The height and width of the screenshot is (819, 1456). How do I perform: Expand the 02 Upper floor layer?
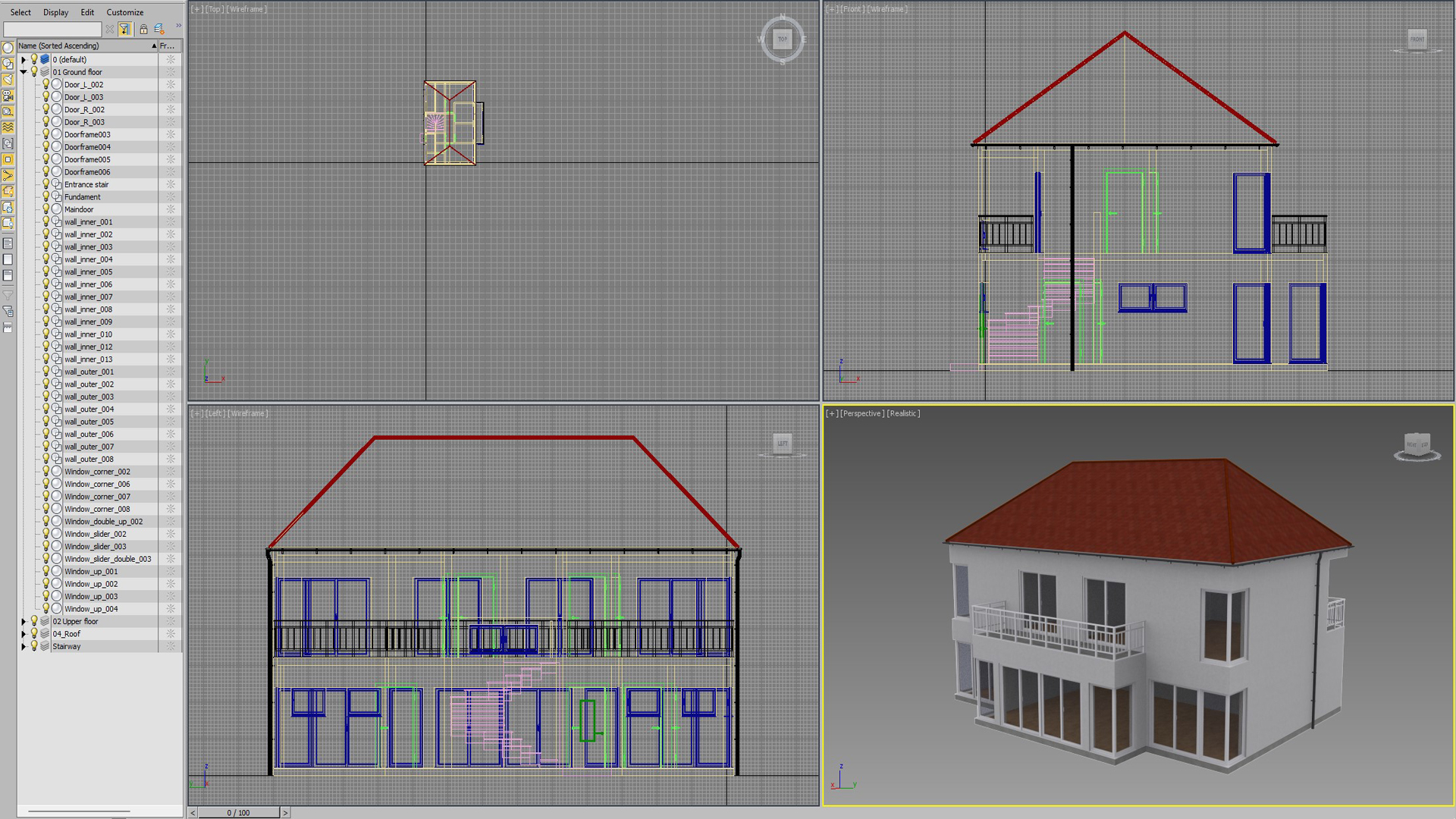(24, 621)
